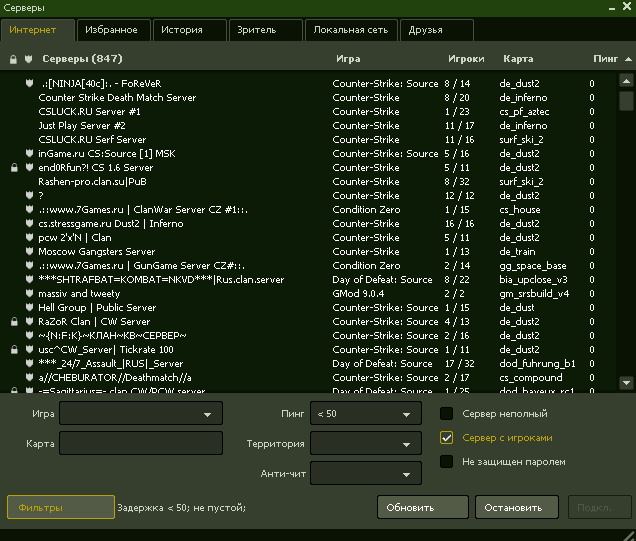Click shield icon of cs.stressgame.ru server

(29, 223)
